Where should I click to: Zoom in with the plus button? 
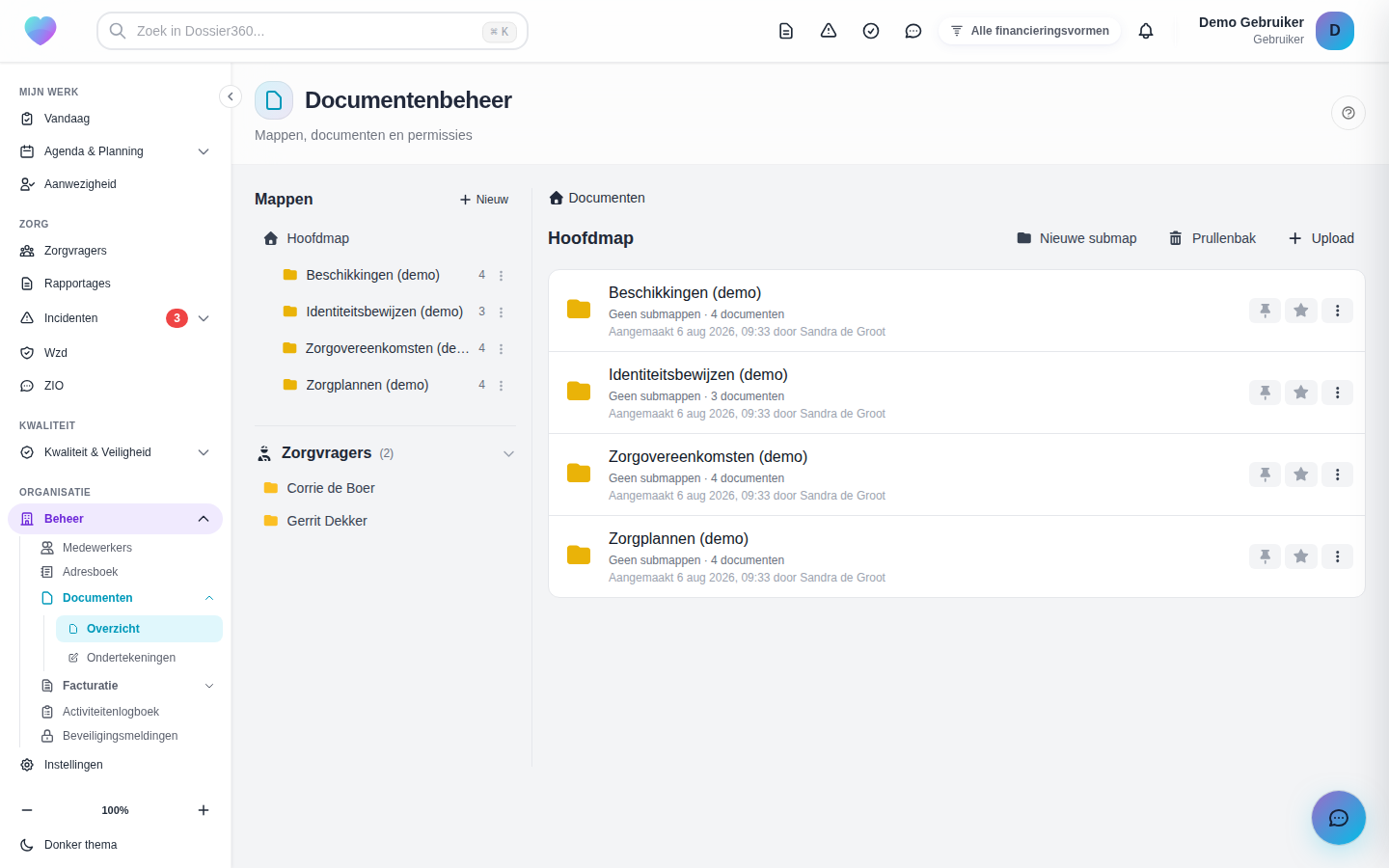click(204, 810)
